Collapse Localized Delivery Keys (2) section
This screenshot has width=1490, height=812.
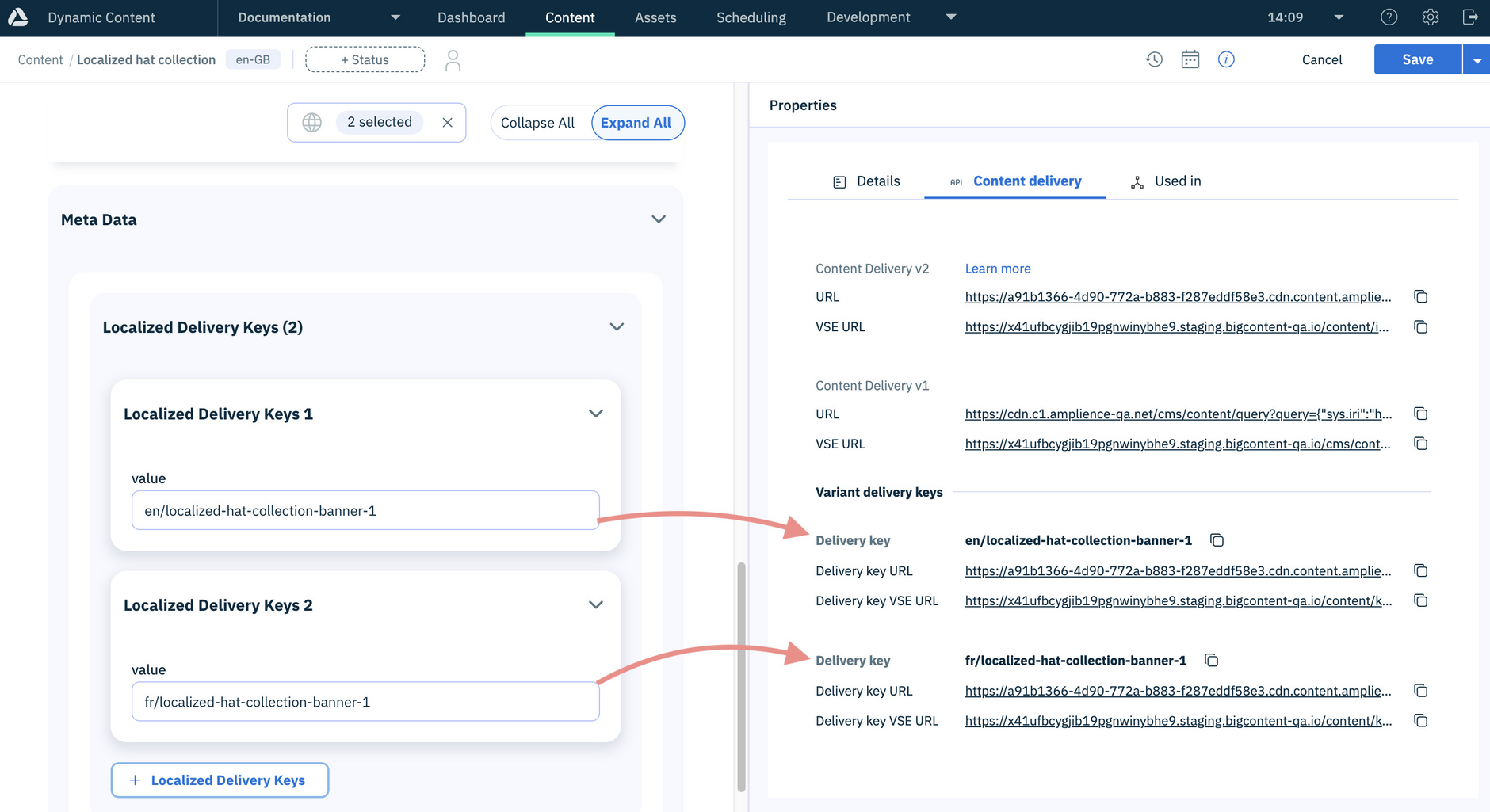point(617,327)
